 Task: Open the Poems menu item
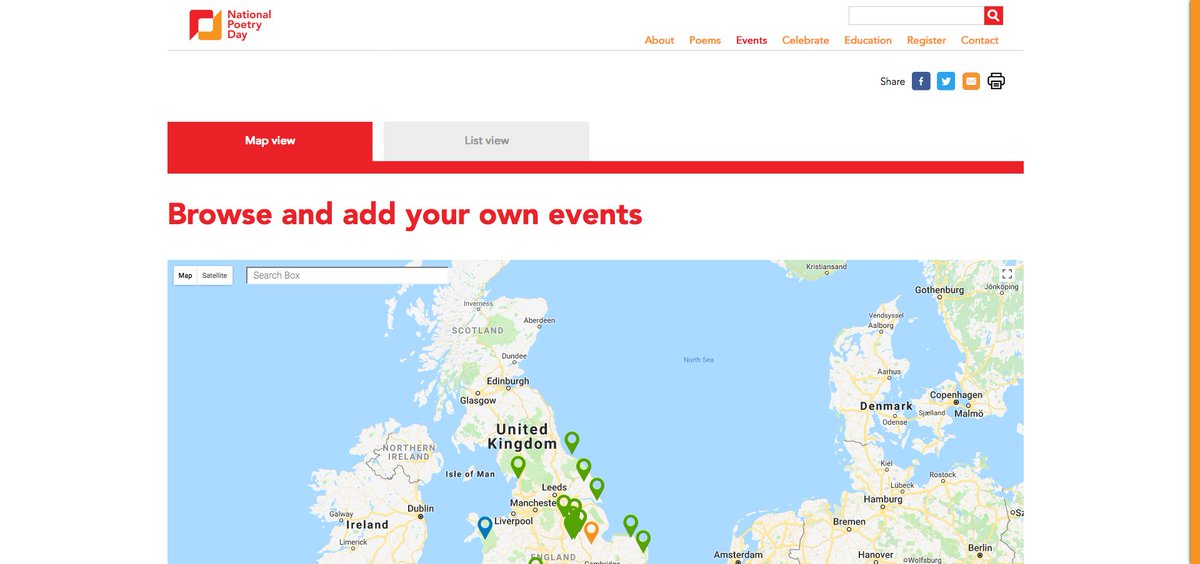coord(705,40)
